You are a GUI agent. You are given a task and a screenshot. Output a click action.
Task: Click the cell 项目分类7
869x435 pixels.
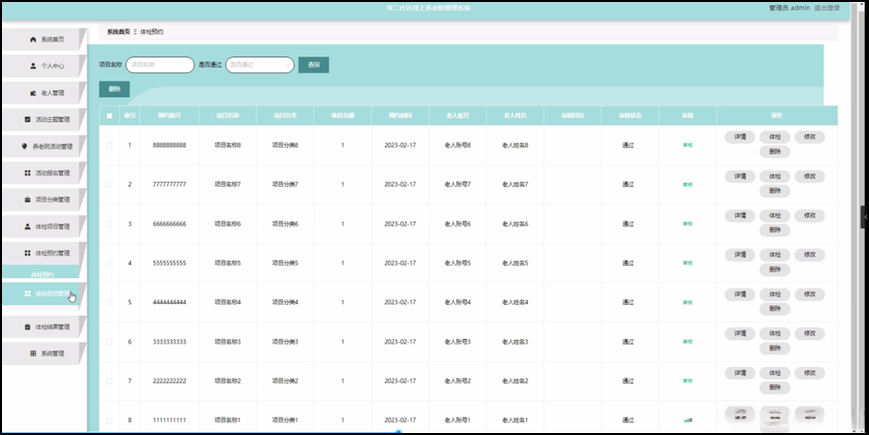(x=285, y=185)
